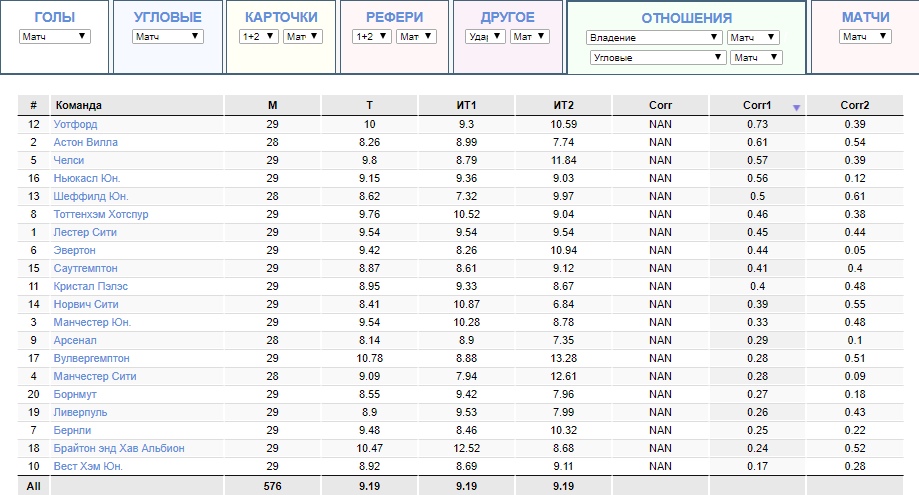Screen dimensions: 919x495
Task: Open the Уотфорд team link
Action: (75, 124)
